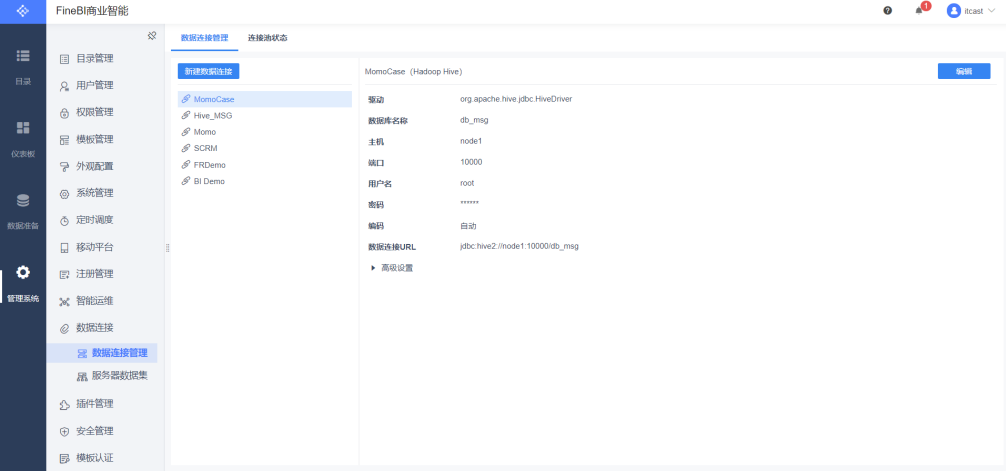Click username value root
The height and width of the screenshot is (472, 1006).
click(x=467, y=183)
